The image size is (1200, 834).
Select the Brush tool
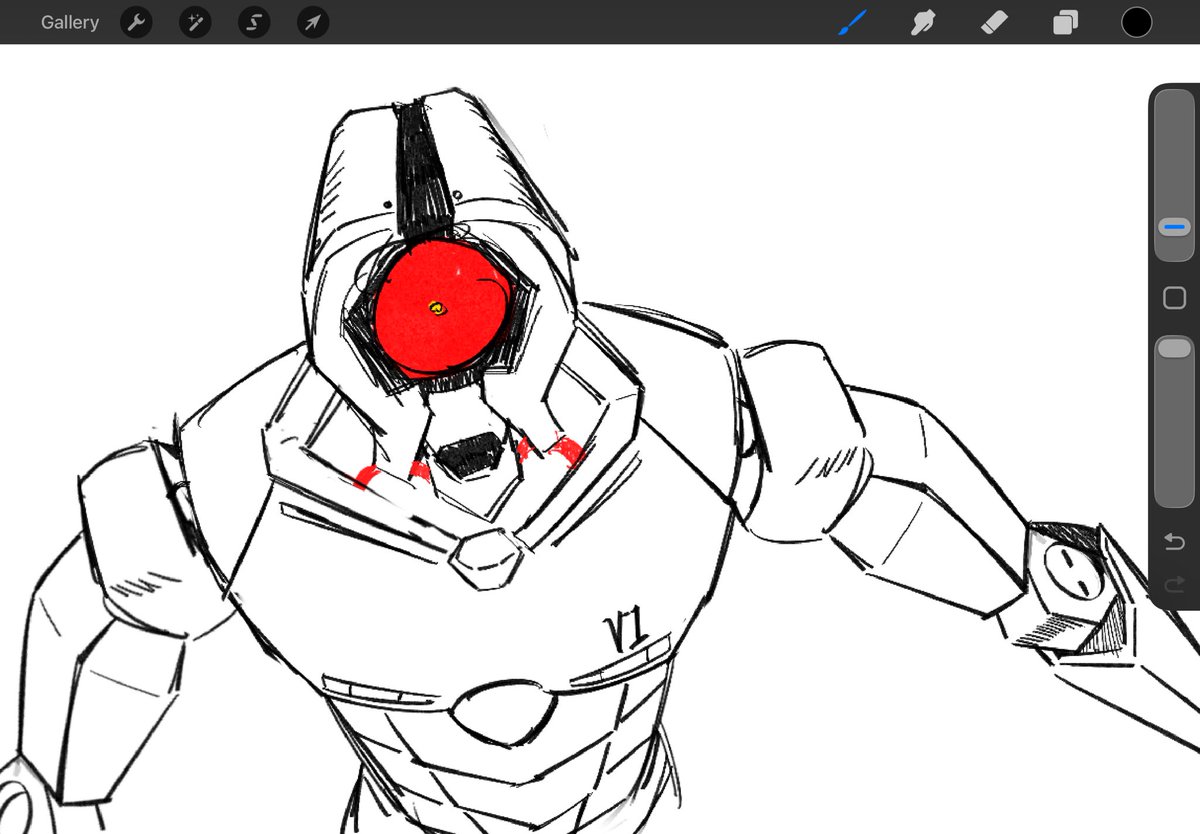click(853, 22)
